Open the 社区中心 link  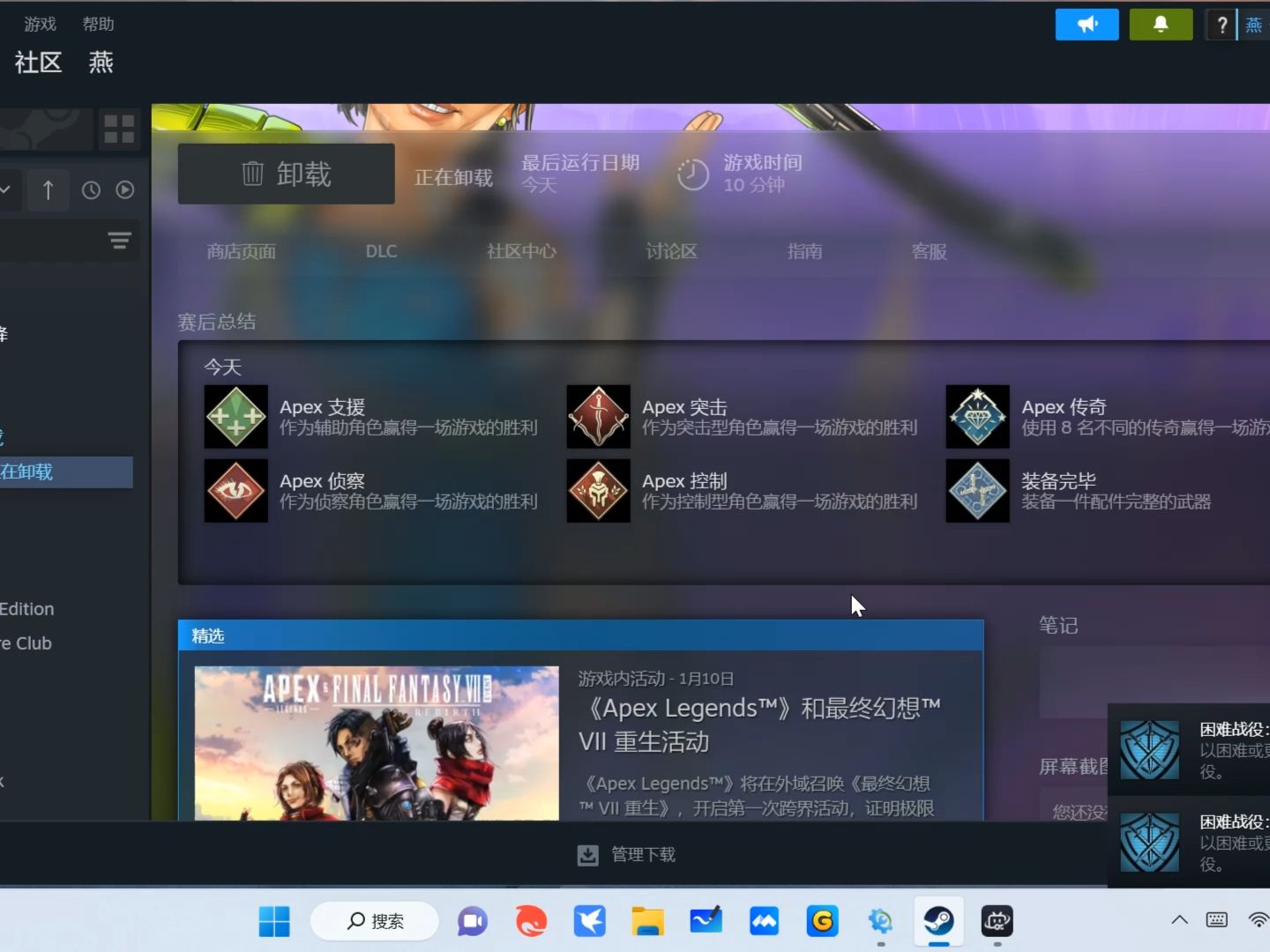[x=522, y=252]
